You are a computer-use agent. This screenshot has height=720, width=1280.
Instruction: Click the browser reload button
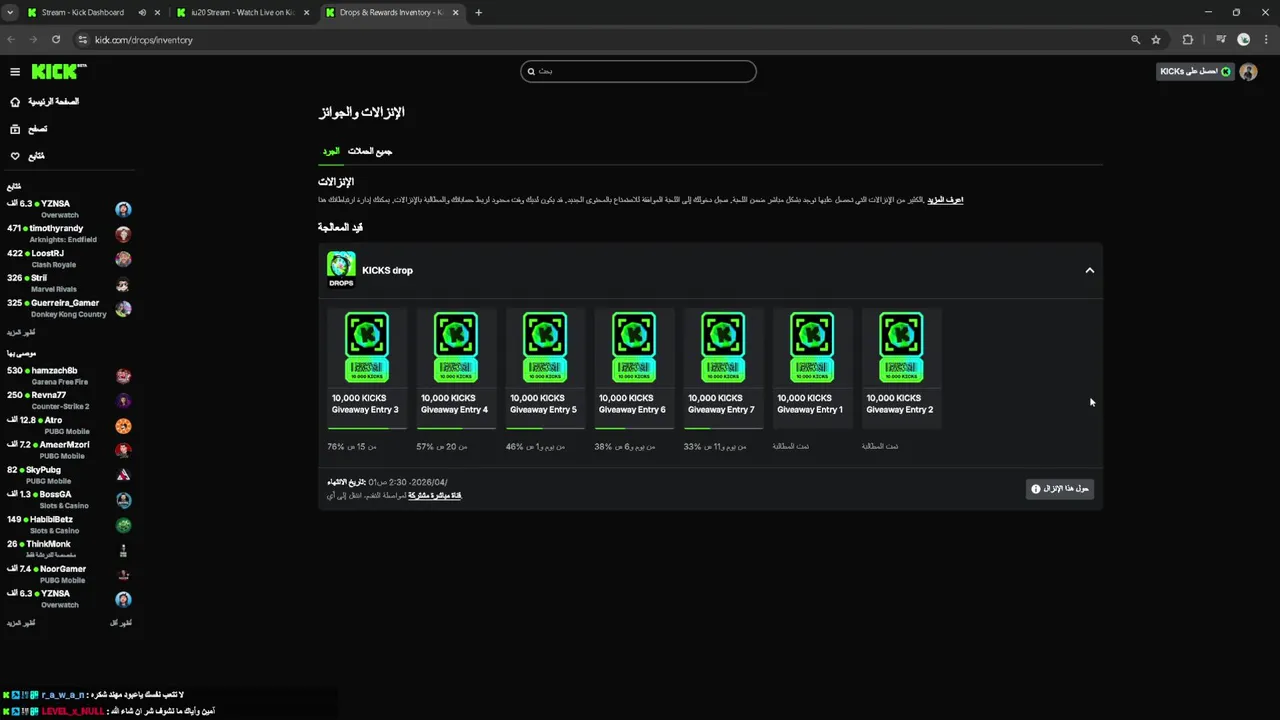pos(56,40)
